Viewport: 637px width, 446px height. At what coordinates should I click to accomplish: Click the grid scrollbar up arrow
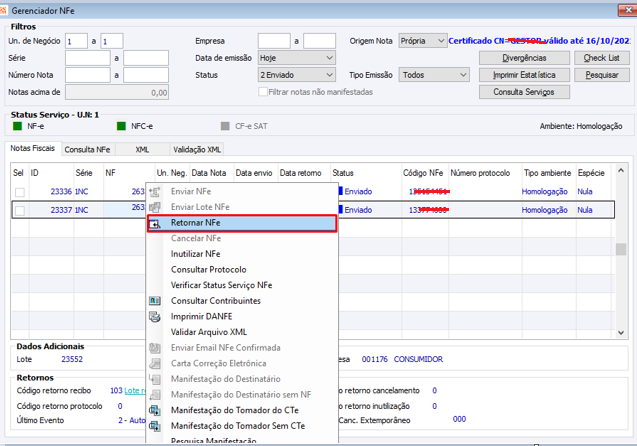(621, 171)
